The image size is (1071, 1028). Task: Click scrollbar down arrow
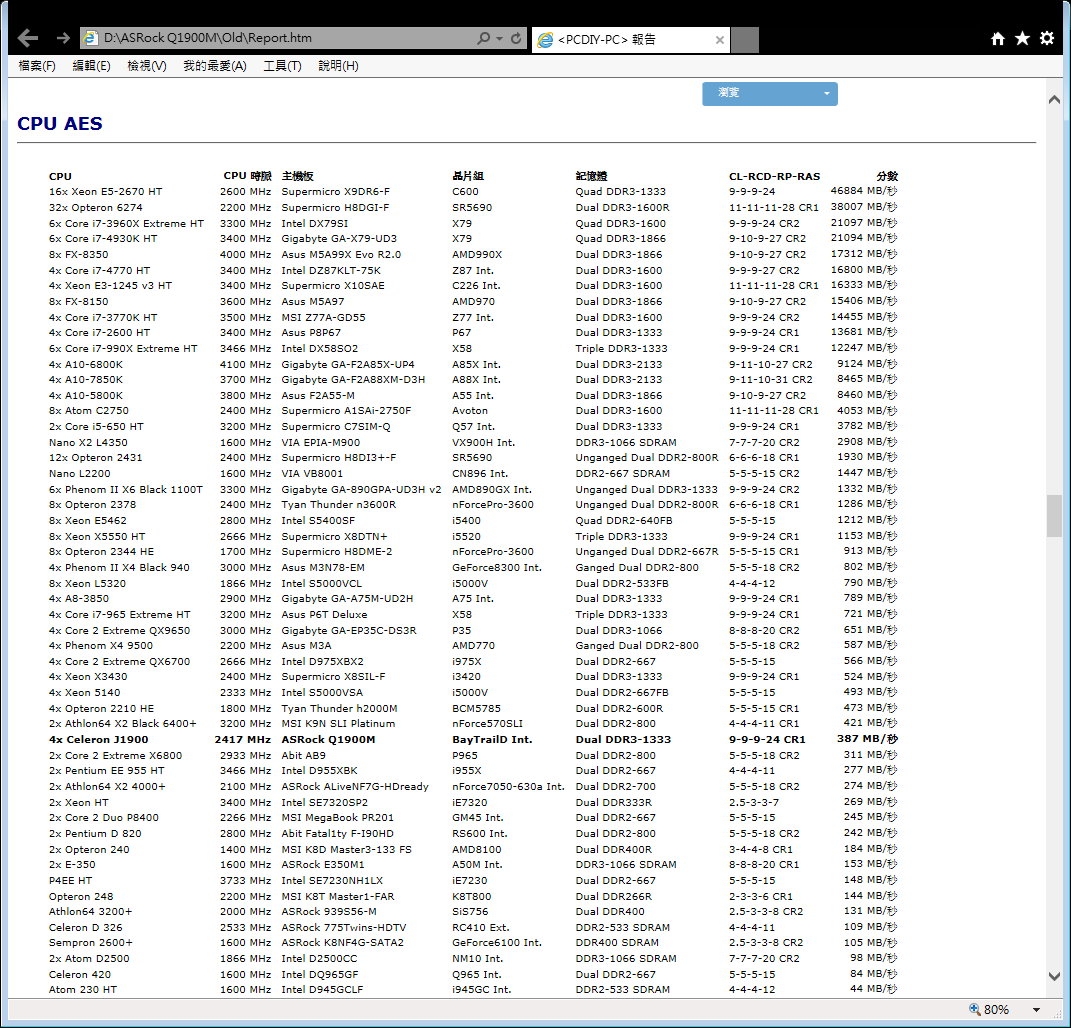pos(1054,976)
